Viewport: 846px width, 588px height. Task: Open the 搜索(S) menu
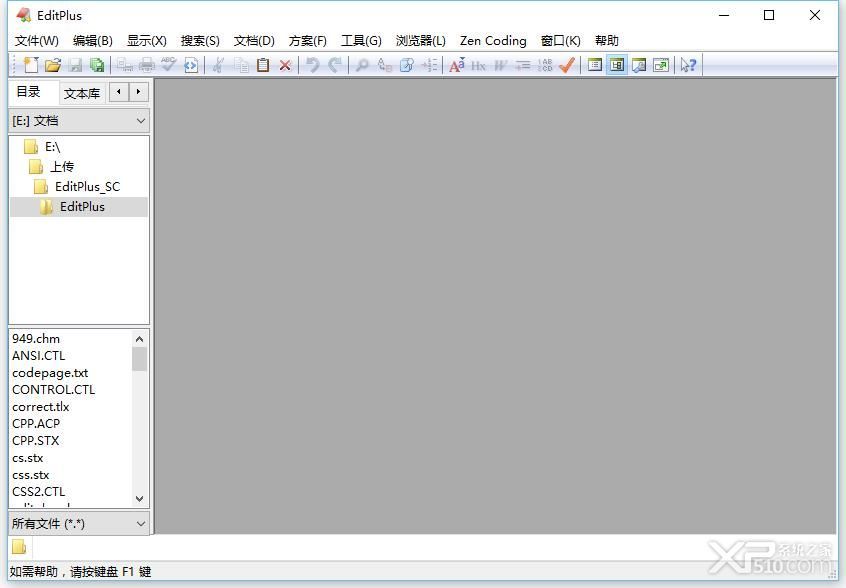tap(200, 41)
